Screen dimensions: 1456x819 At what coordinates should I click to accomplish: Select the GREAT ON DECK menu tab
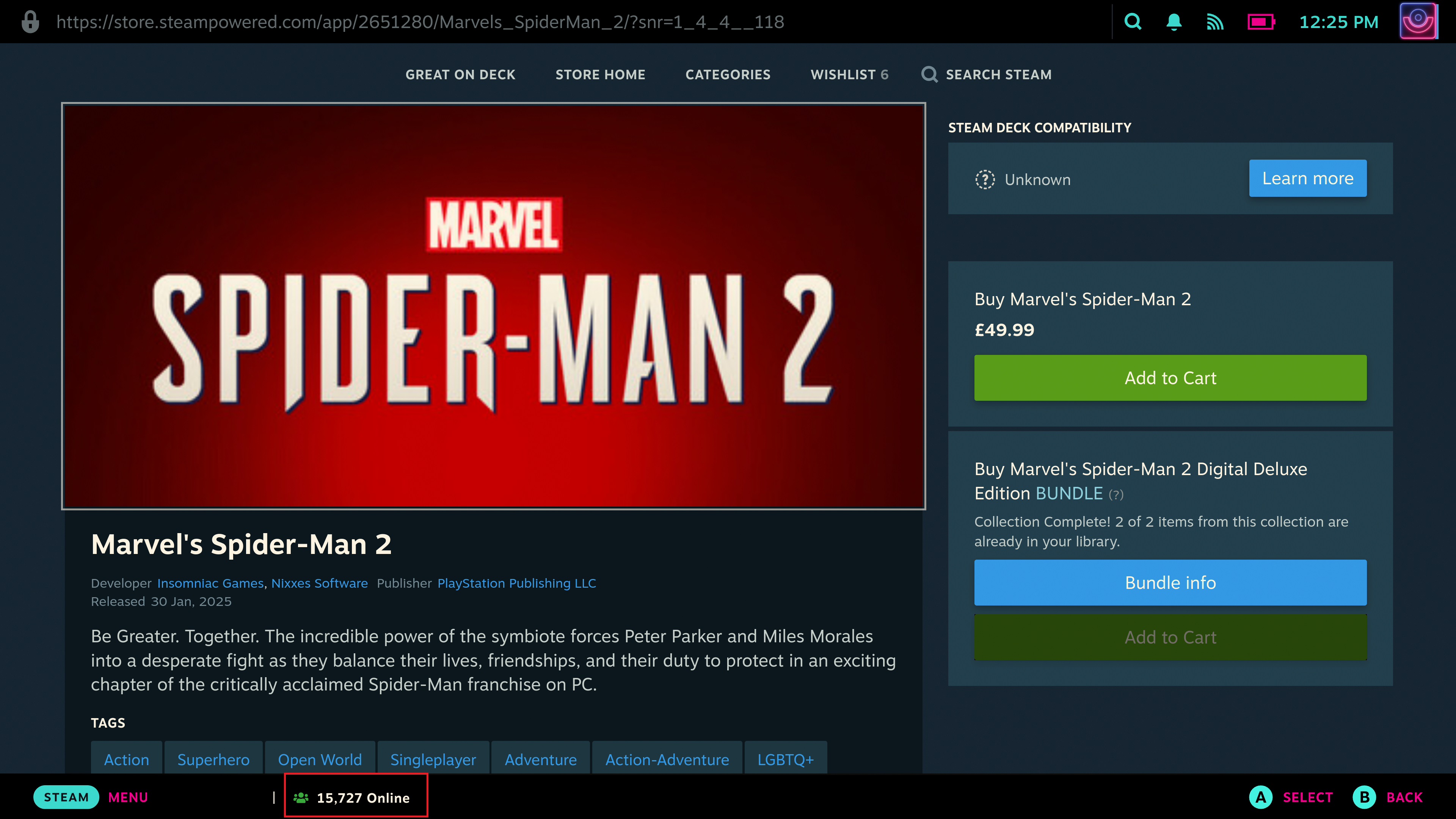[460, 74]
